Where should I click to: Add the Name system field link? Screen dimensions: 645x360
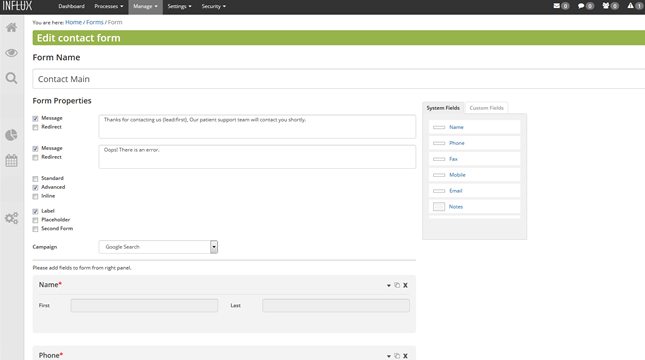(x=456, y=127)
